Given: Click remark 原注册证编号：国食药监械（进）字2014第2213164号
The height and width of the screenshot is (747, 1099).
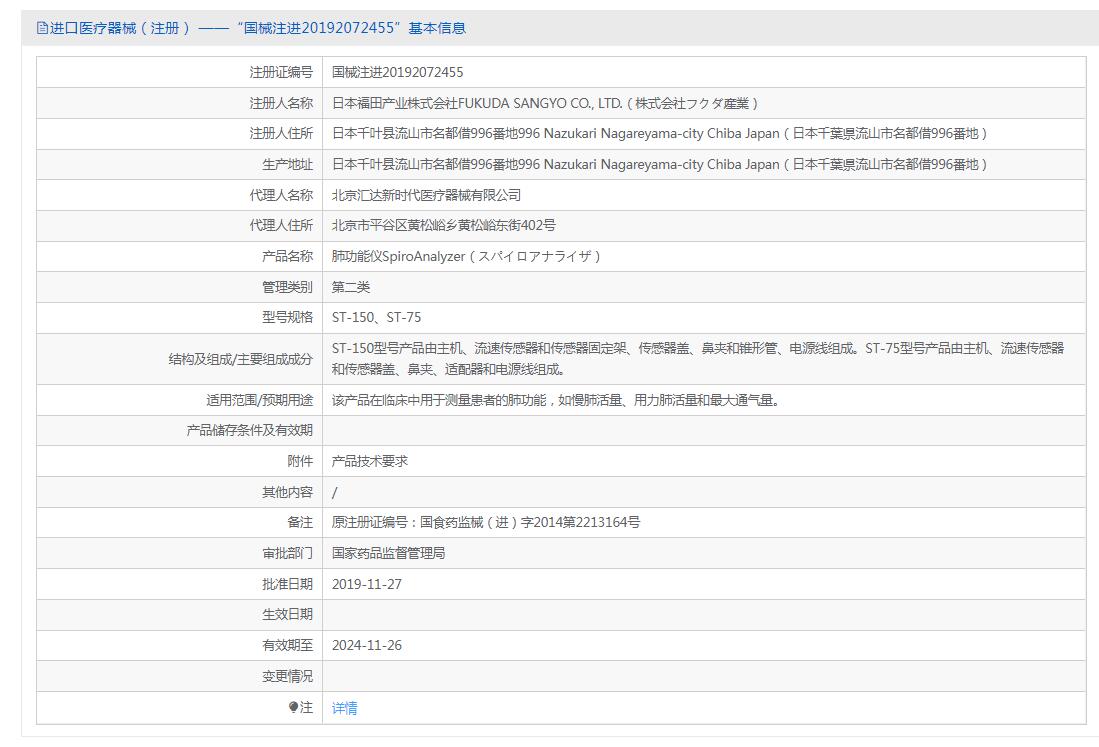Looking at the screenshot, I should tap(486, 522).
